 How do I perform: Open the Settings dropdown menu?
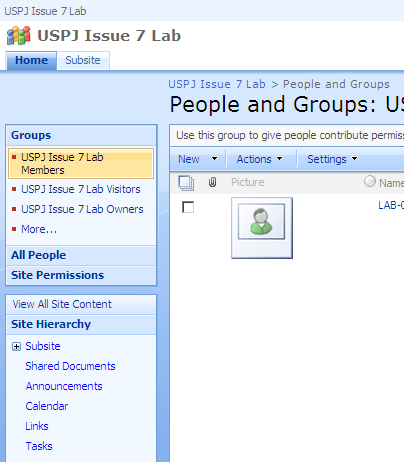[332, 159]
